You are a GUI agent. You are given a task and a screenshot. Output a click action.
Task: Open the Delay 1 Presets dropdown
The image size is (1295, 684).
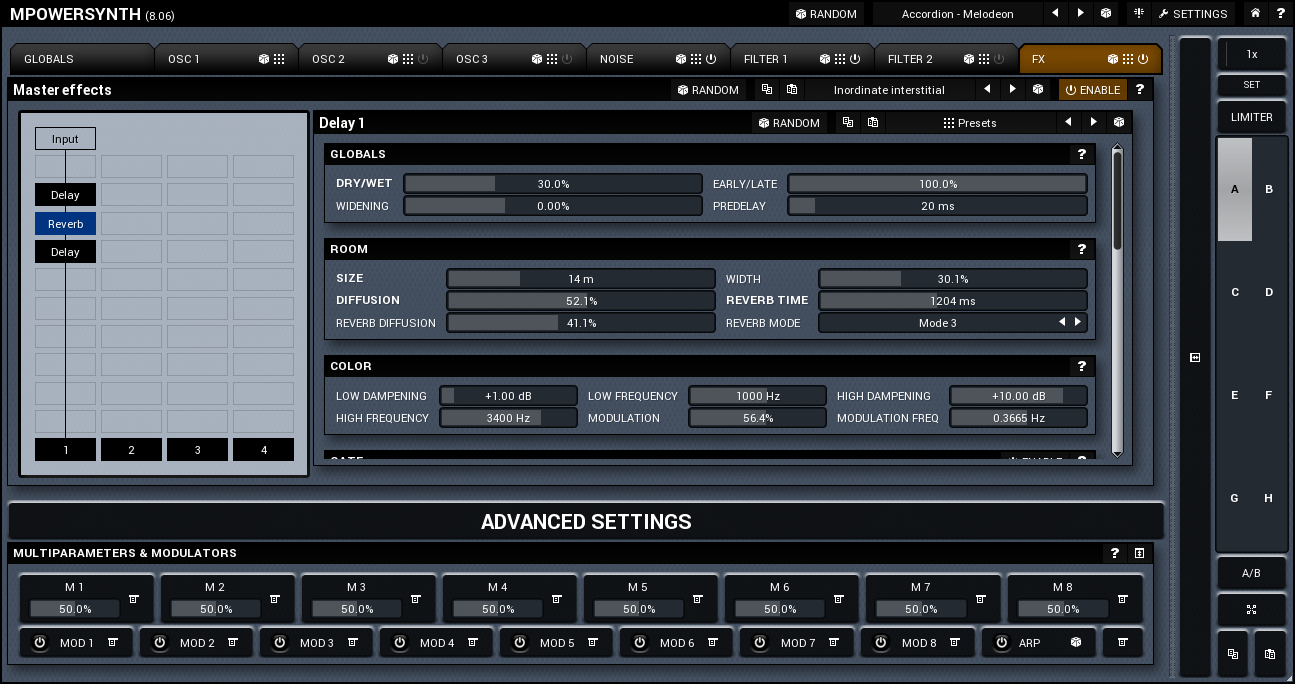969,123
